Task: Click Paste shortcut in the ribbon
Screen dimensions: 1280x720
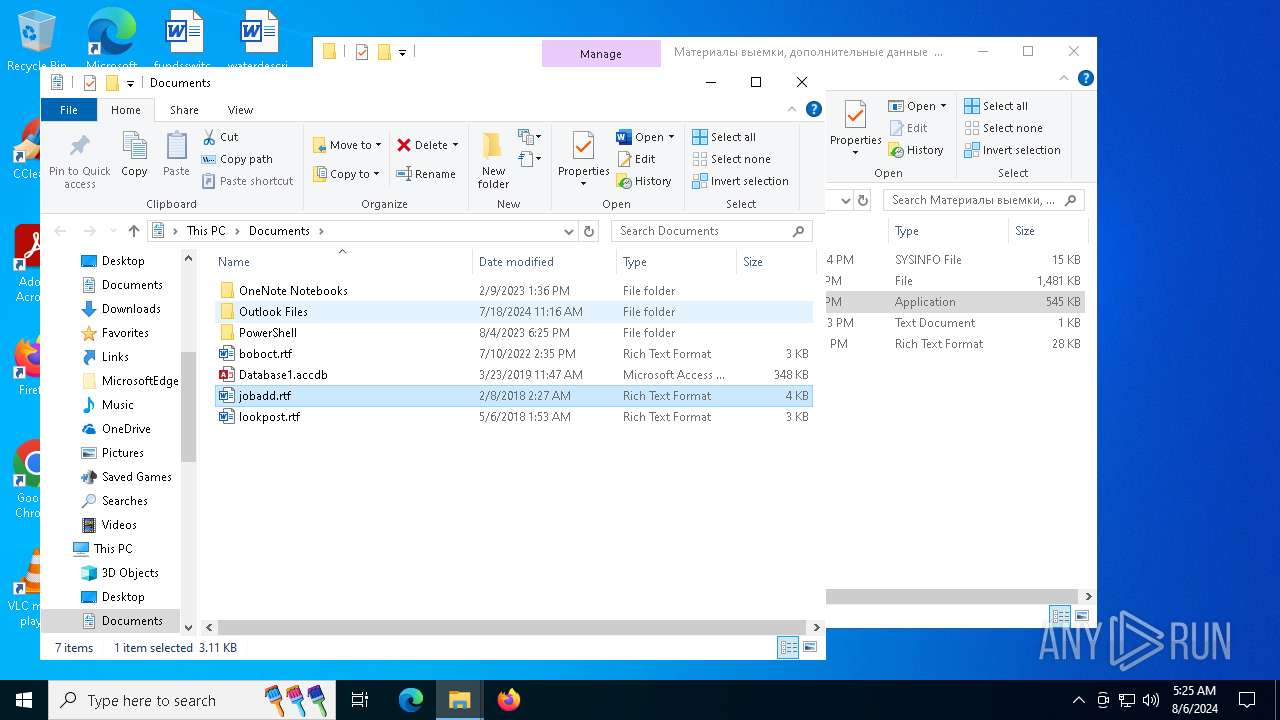Action: pos(247,181)
